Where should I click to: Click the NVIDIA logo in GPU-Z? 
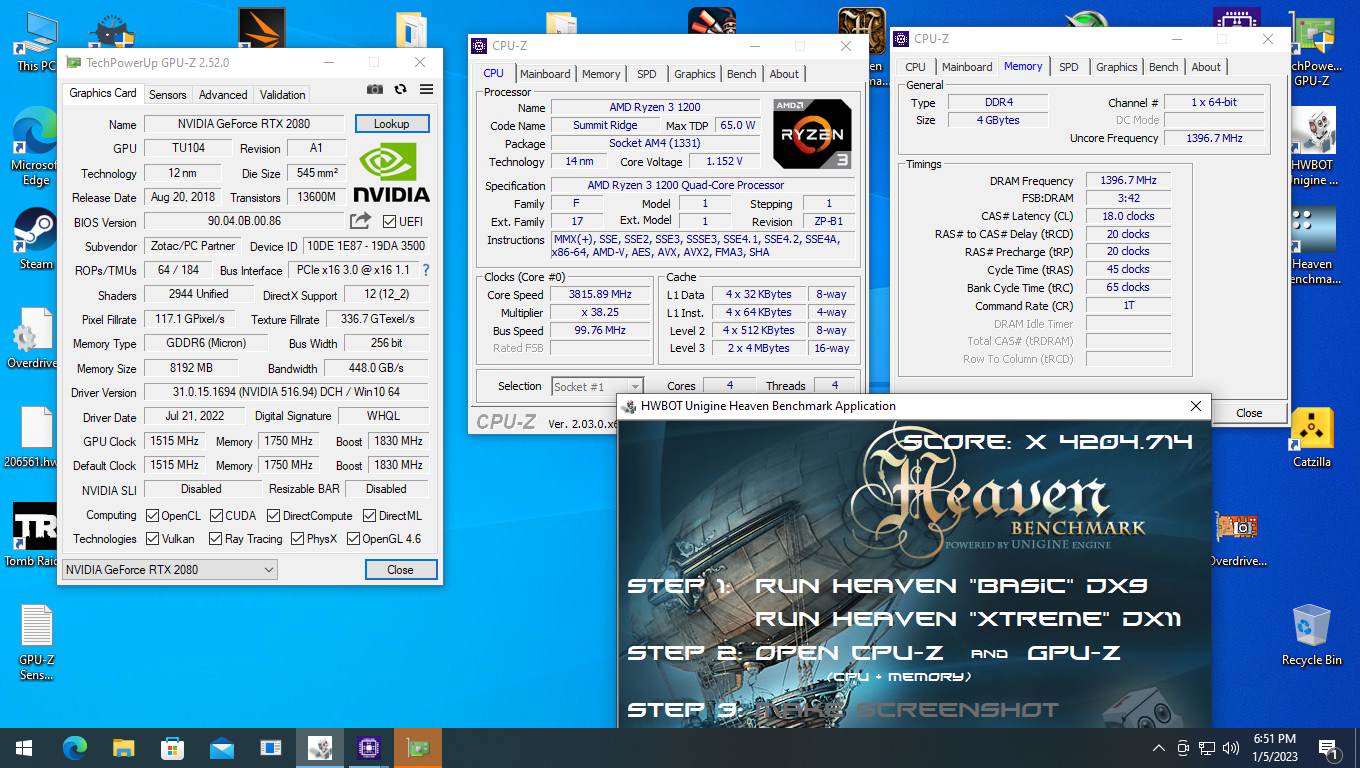pos(391,173)
